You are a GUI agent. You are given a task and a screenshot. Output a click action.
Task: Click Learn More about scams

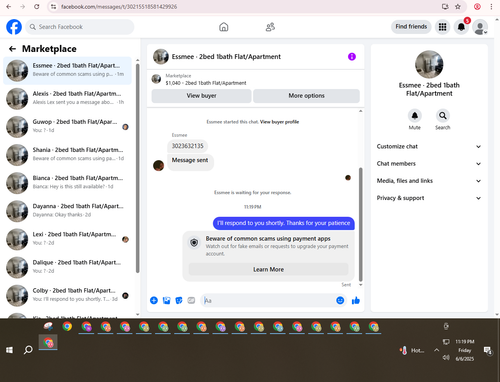click(x=268, y=269)
